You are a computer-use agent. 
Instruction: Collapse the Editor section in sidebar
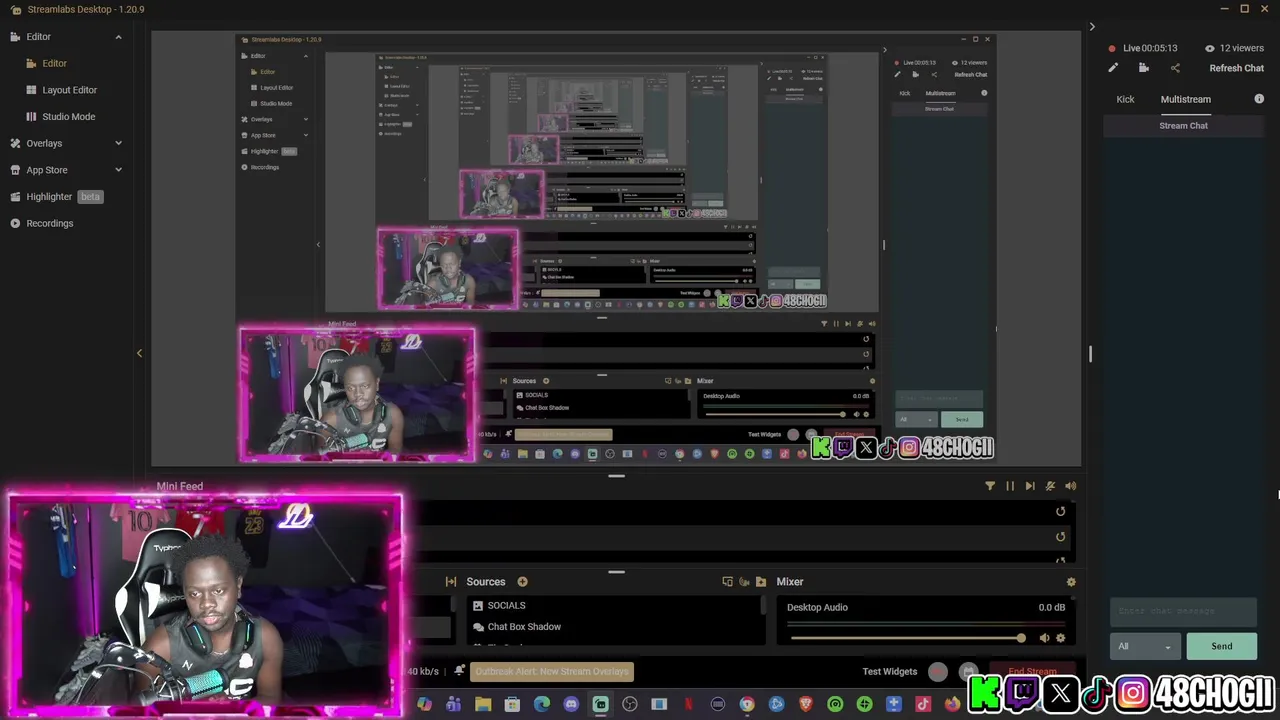118,37
